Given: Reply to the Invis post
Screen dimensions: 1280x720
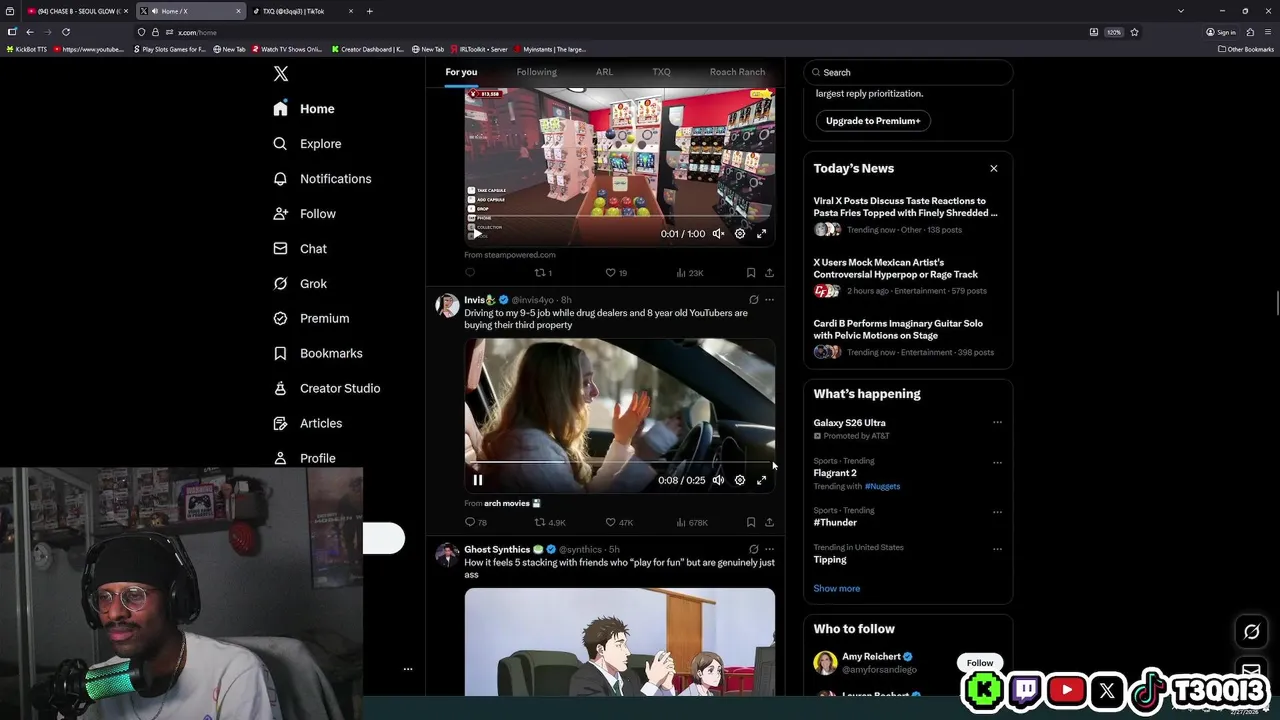Looking at the screenshot, I should (x=476, y=522).
